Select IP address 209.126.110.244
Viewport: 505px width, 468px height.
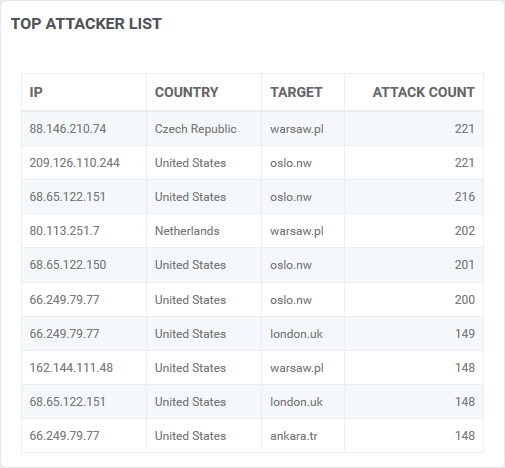tap(74, 163)
